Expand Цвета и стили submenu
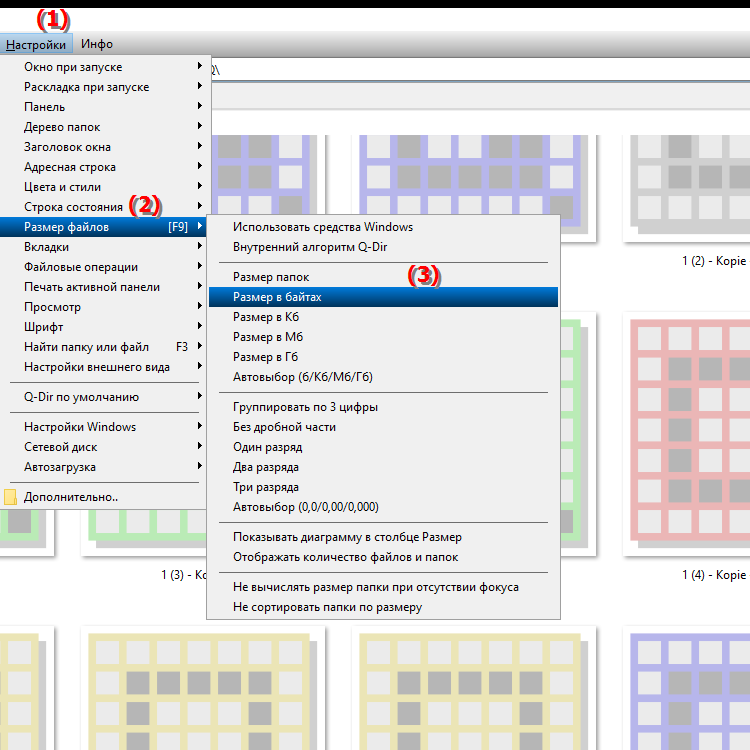Viewport: 750px width, 750px height. point(104,187)
